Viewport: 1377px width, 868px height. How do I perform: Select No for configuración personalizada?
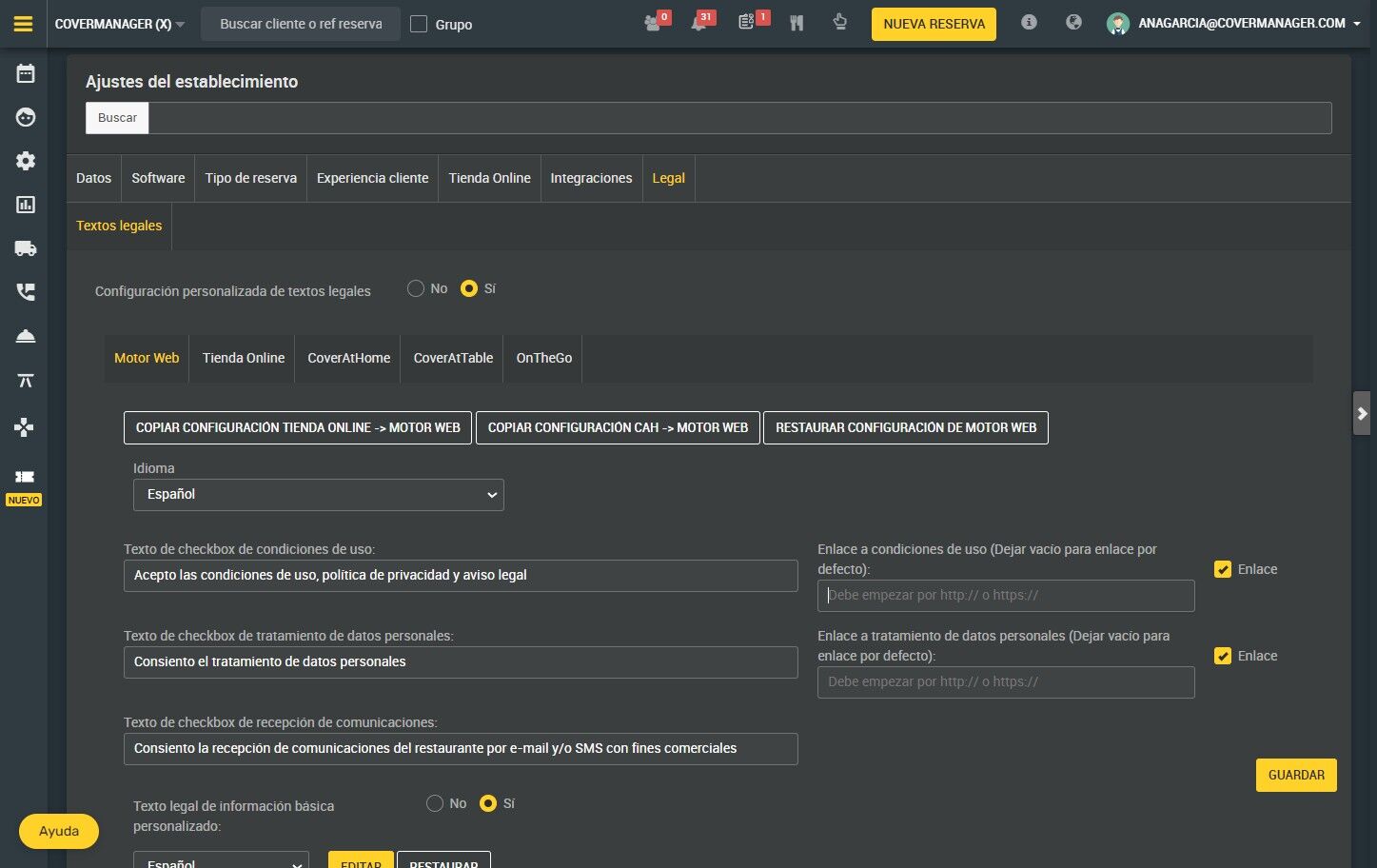point(416,288)
